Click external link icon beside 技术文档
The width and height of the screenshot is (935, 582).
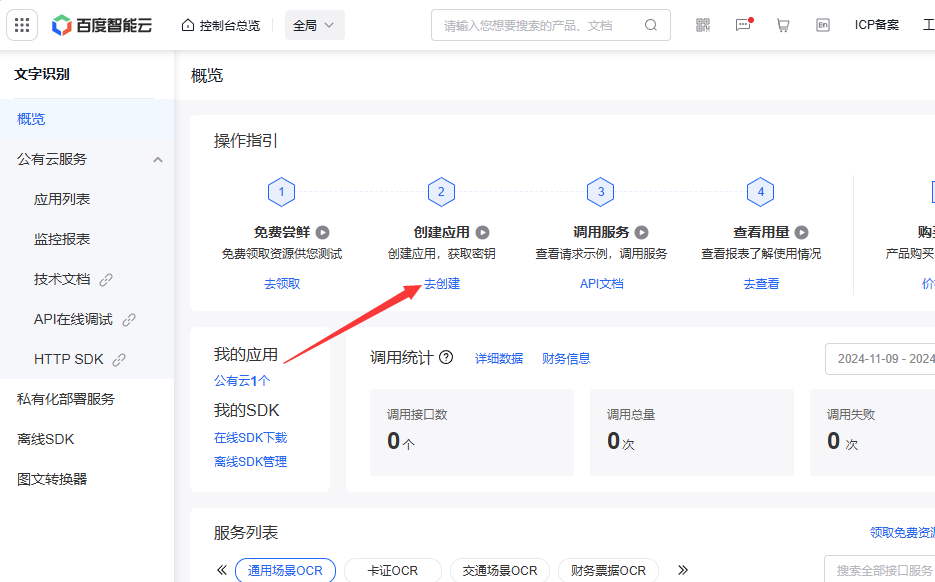pos(106,280)
